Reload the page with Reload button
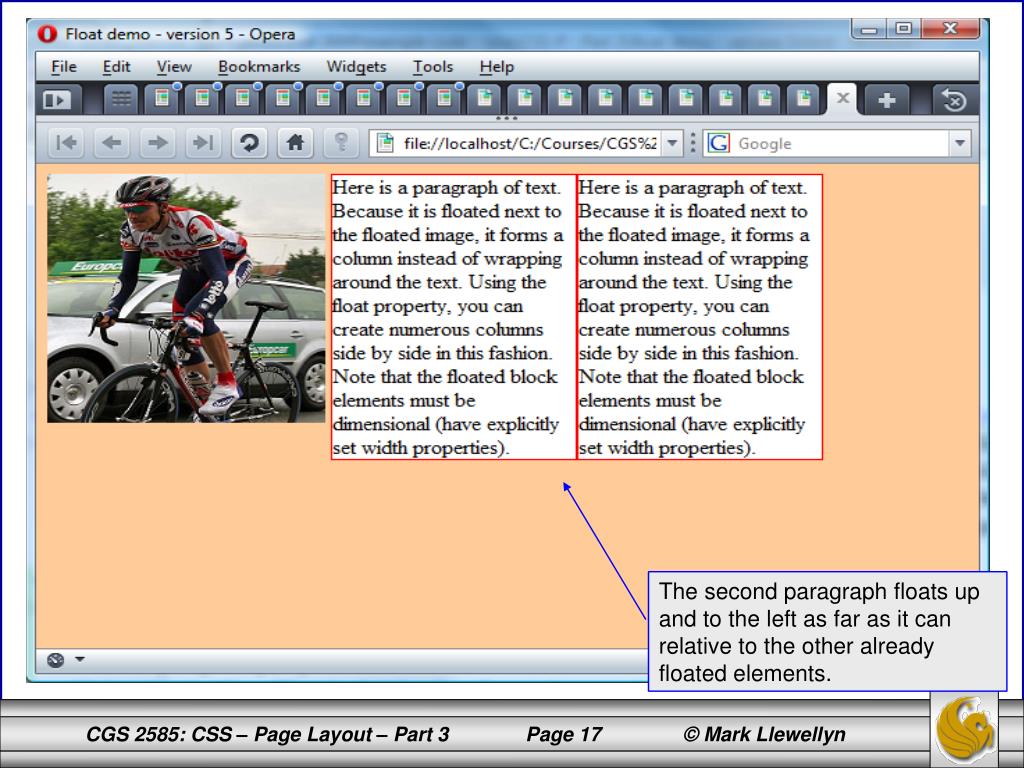 [x=249, y=142]
